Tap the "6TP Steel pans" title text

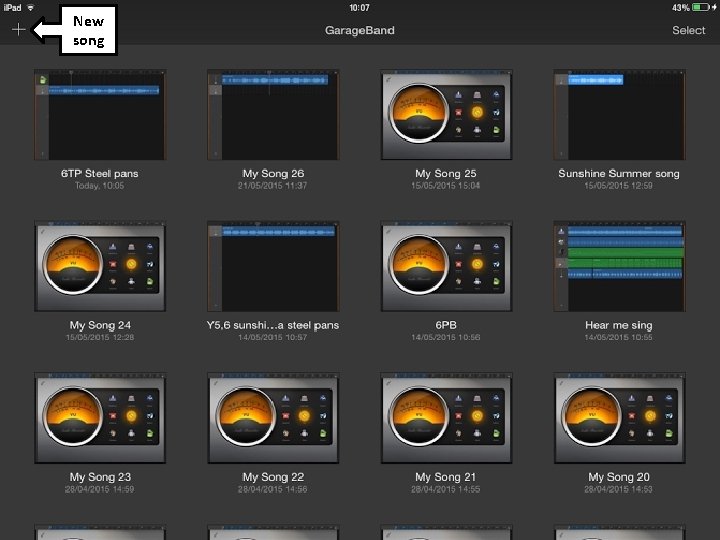click(100, 174)
